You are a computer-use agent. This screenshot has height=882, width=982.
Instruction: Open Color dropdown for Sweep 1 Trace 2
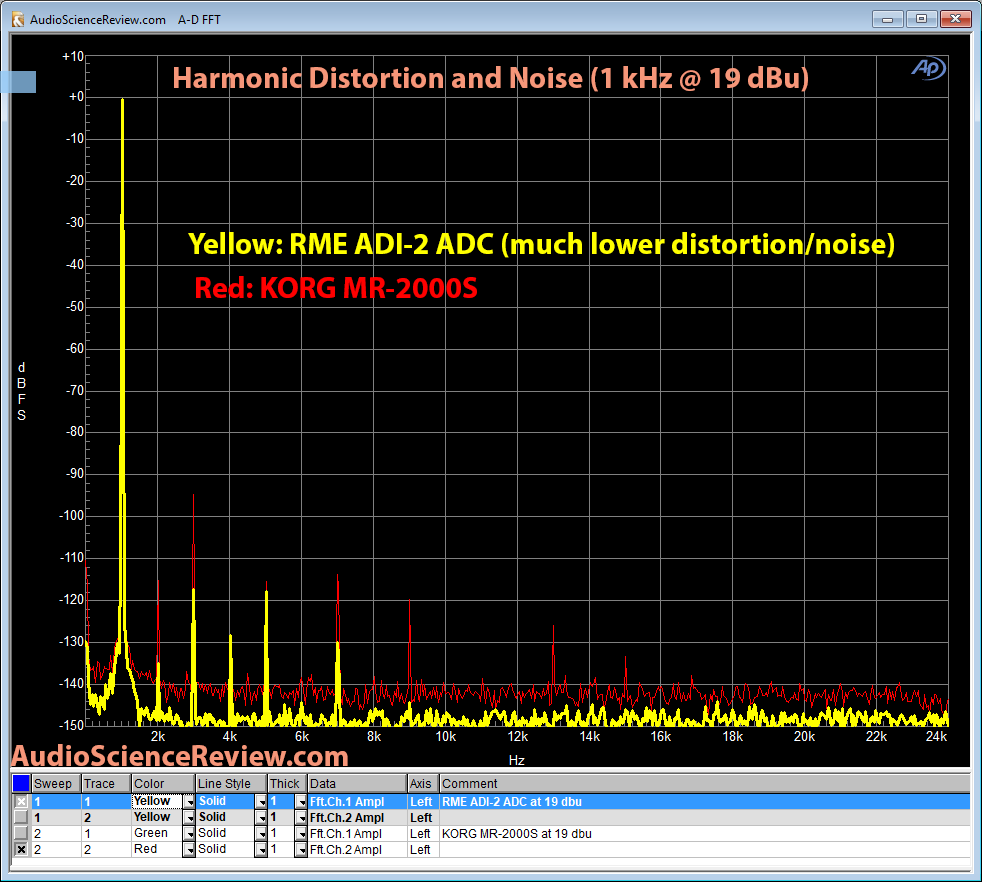pyautogui.click(x=189, y=817)
